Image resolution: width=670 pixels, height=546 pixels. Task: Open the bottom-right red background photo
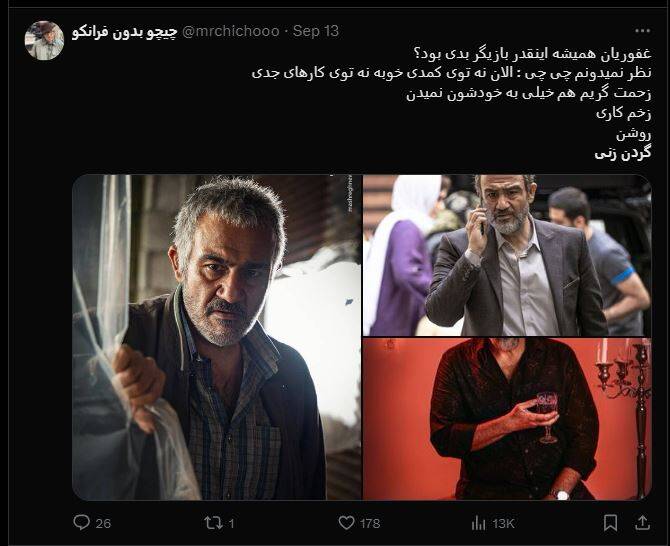pos(507,419)
